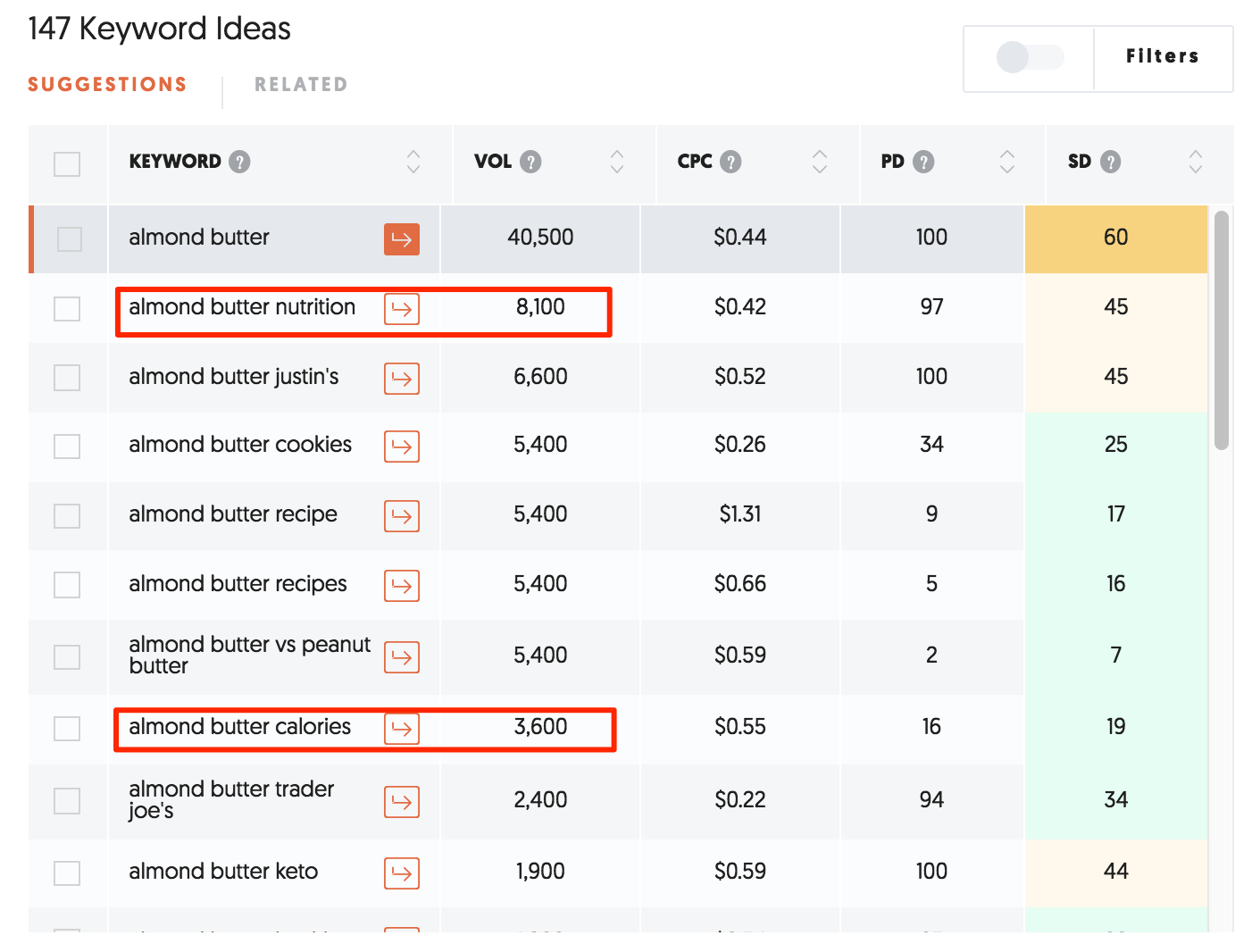This screenshot has width=1252, height=952.
Task: Switch to the RELATED tab
Action: [301, 83]
